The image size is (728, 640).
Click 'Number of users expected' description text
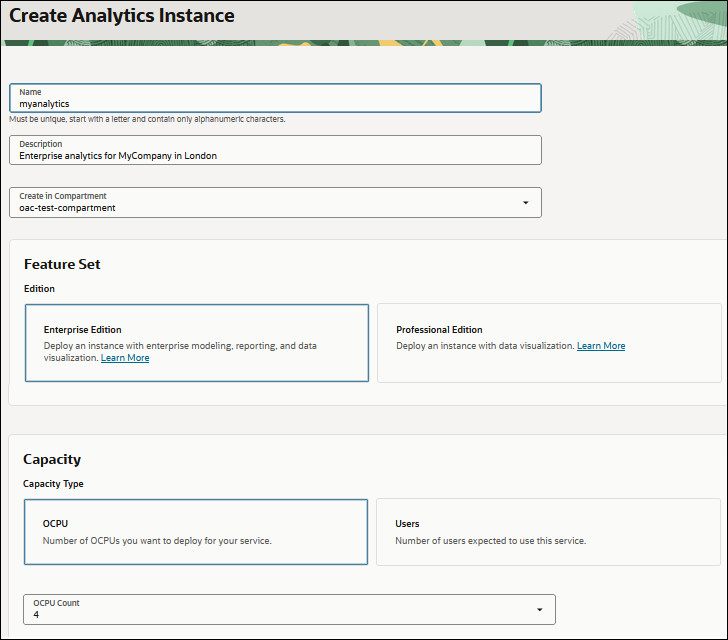[490, 541]
